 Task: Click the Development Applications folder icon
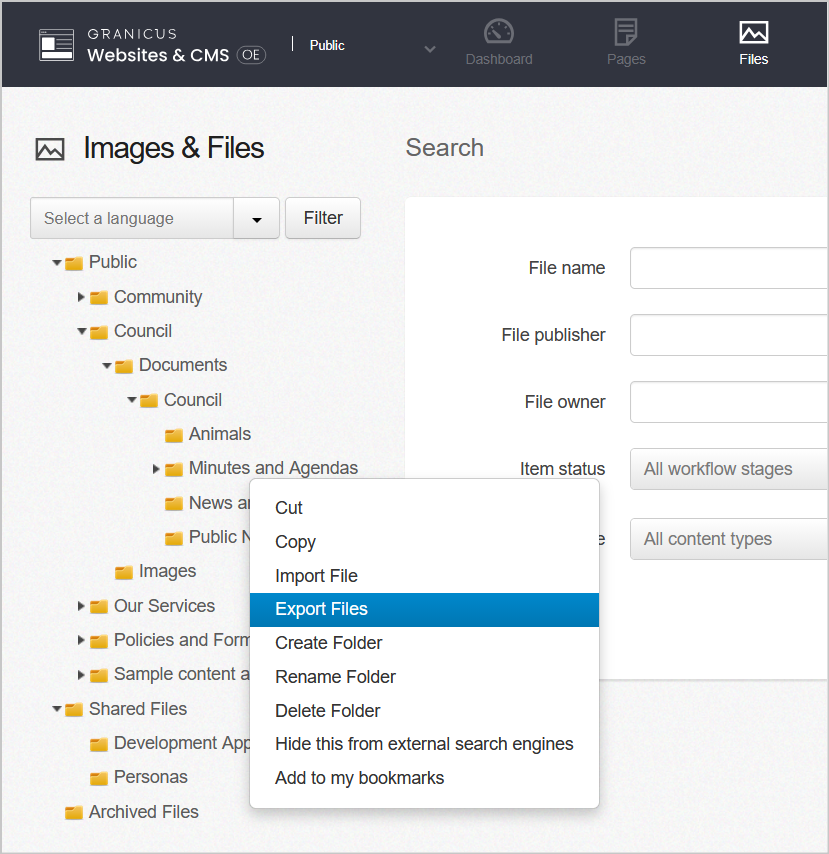(x=99, y=744)
